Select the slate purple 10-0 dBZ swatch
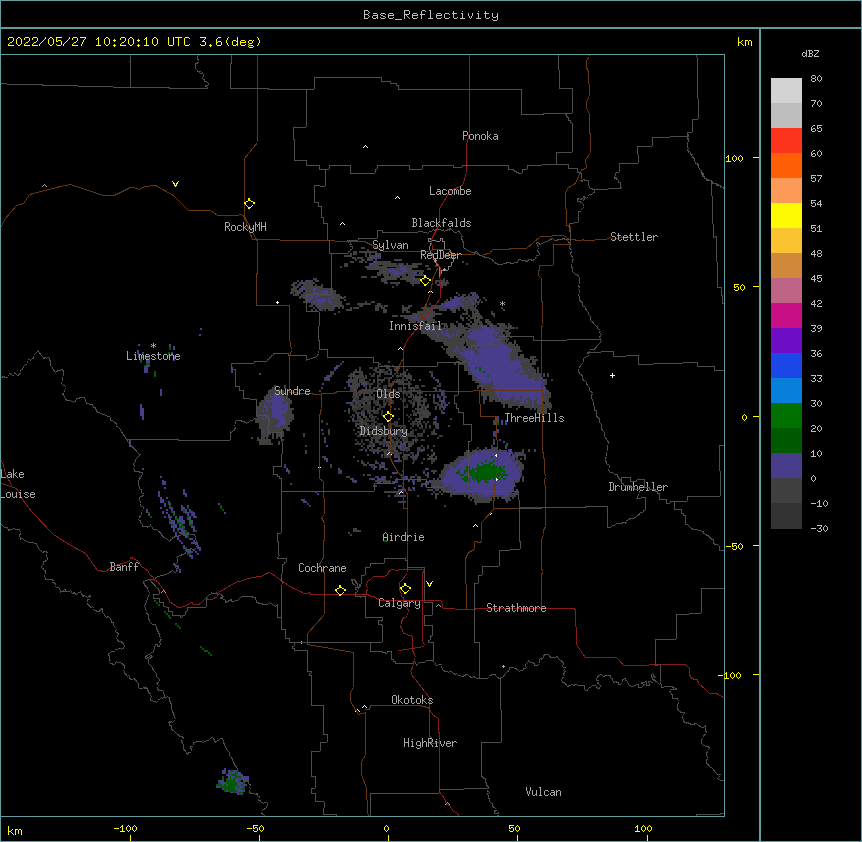Viewport: 862px width, 842px height. pyautogui.click(x=786, y=466)
